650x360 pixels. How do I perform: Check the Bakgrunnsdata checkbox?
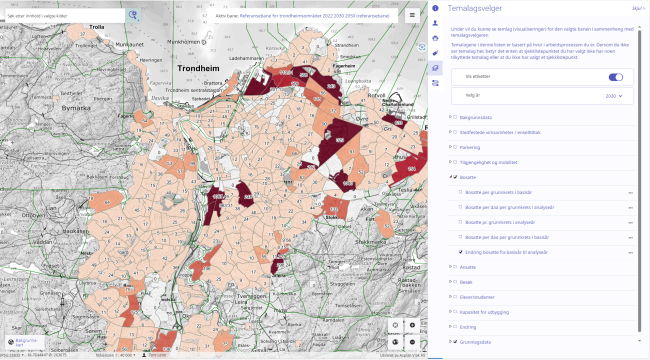click(455, 117)
